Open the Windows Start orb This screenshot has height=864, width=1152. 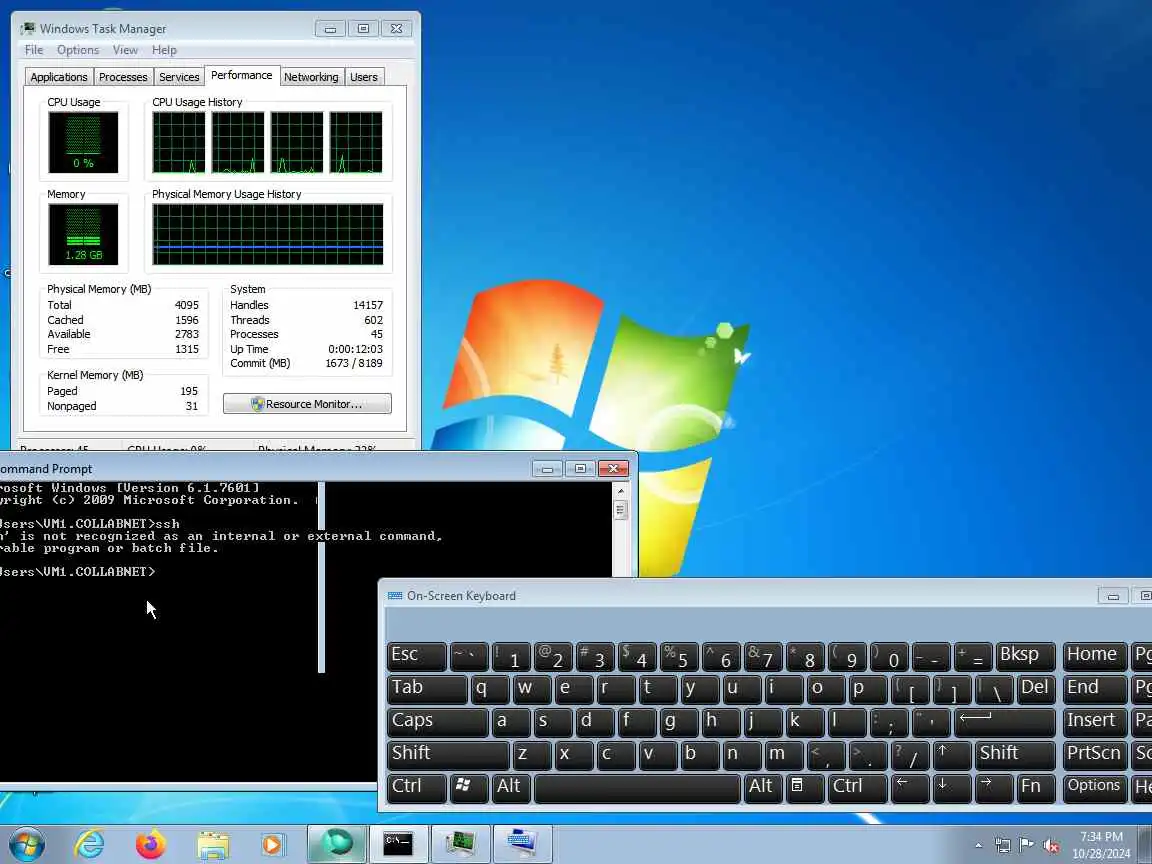coord(26,844)
